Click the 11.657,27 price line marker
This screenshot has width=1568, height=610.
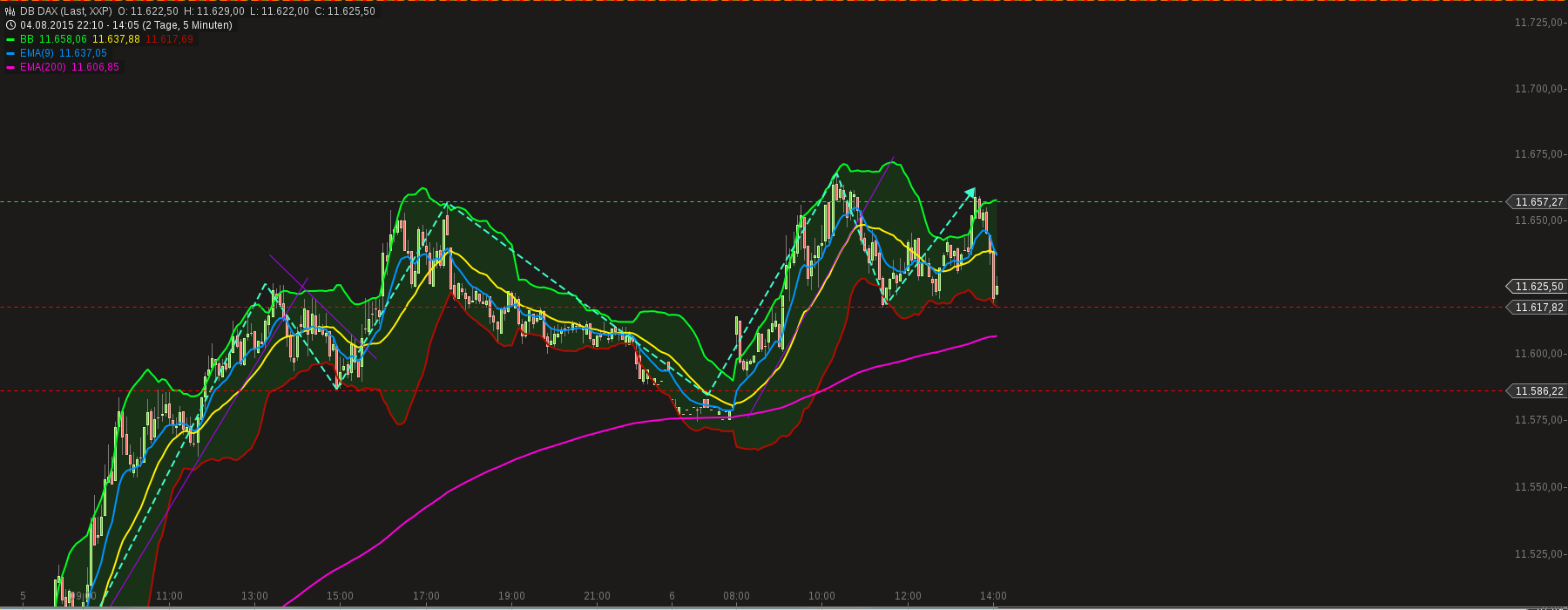(x=1536, y=201)
